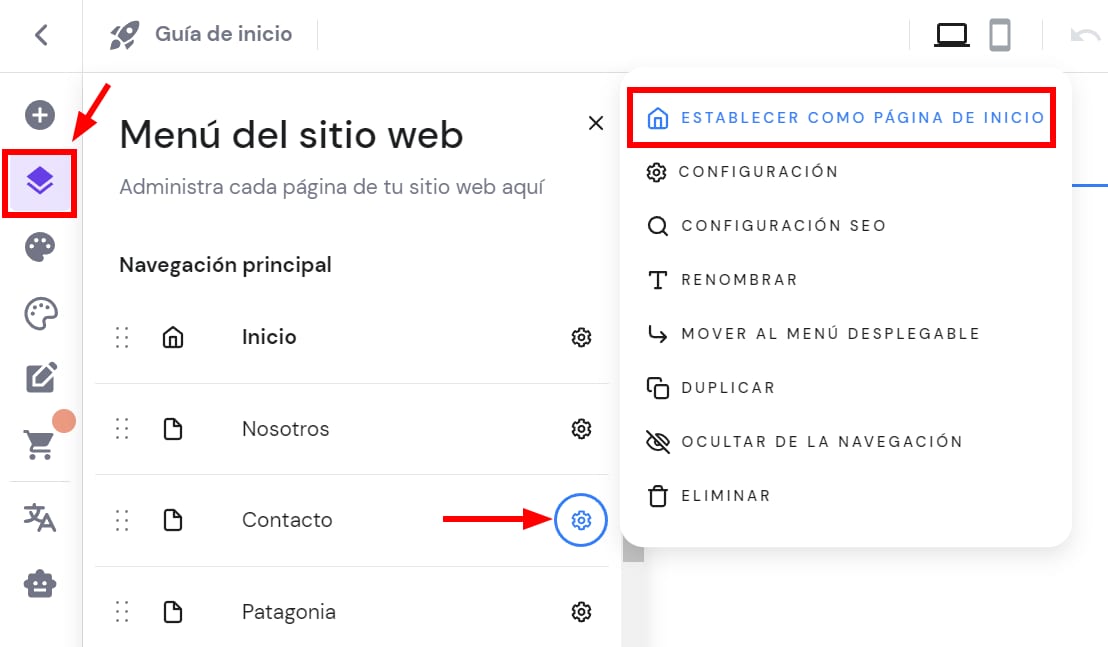Open the website styles palette icon
Viewport: 1108px width, 647px height.
40,248
